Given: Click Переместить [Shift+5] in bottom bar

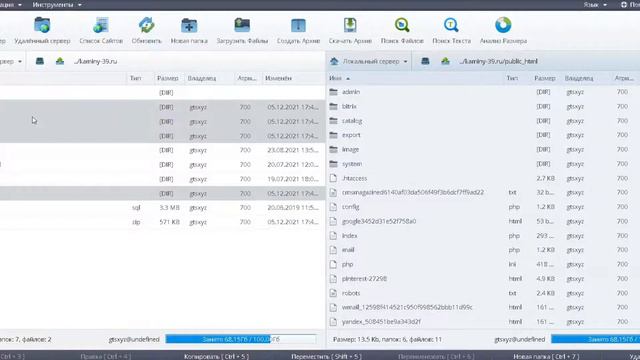Looking at the screenshot, I should click(326, 356).
